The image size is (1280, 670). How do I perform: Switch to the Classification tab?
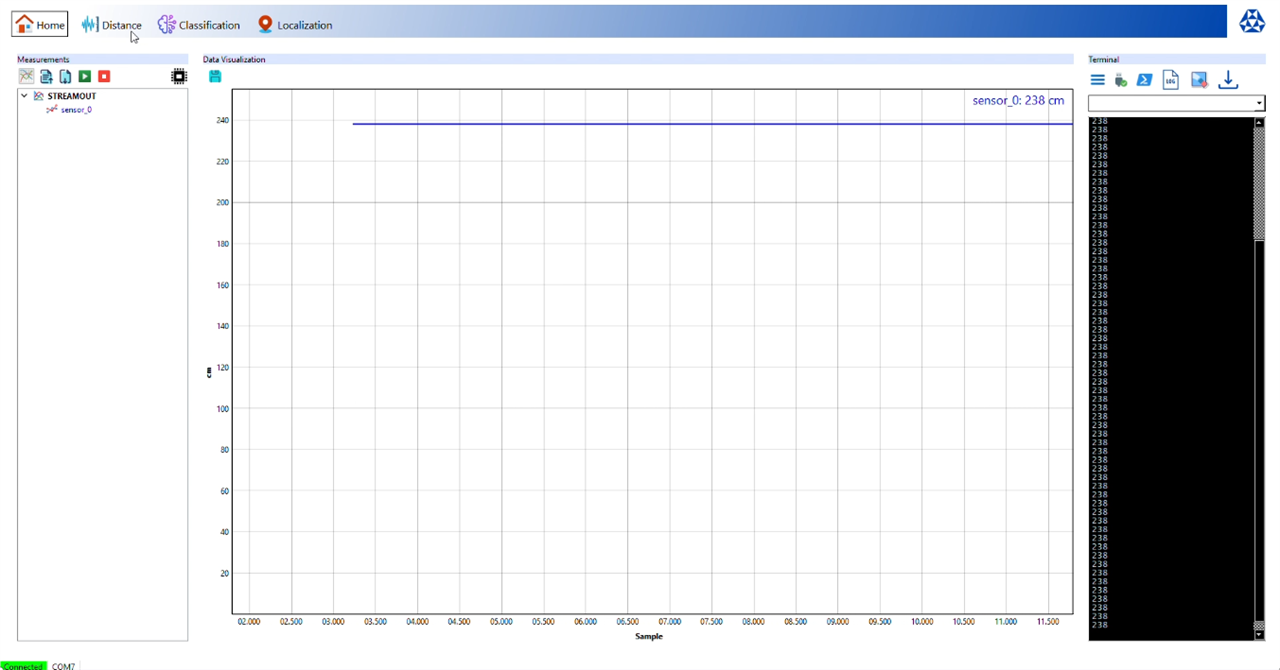click(x=198, y=25)
